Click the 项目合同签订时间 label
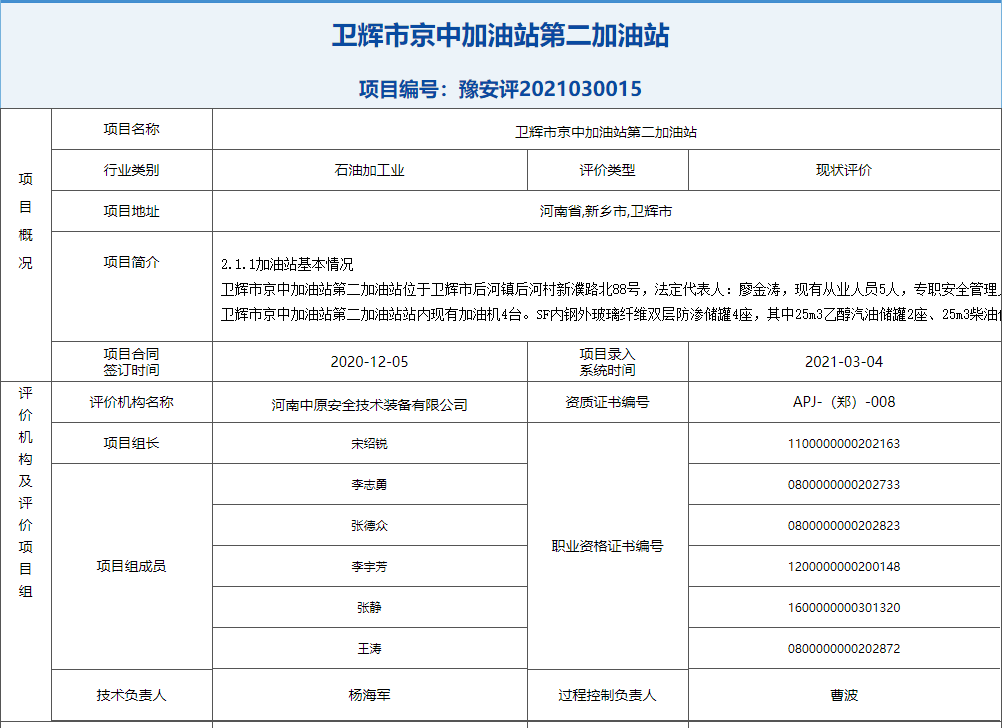1002x728 pixels. pos(132,362)
